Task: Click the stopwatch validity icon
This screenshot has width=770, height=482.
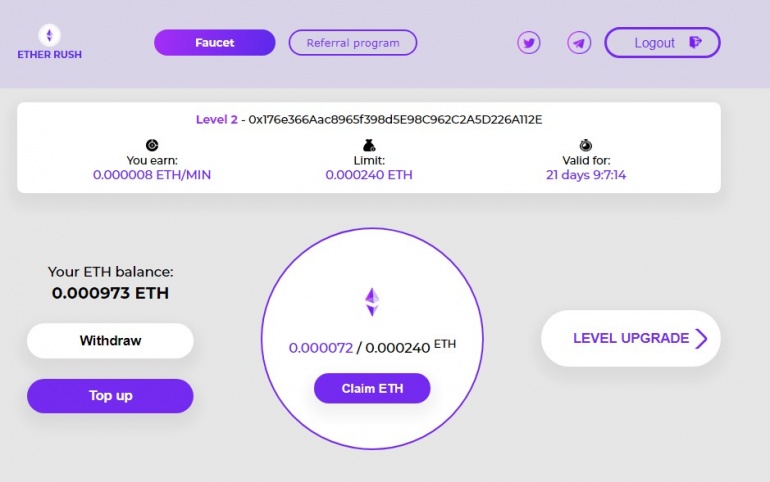Action: (586, 145)
